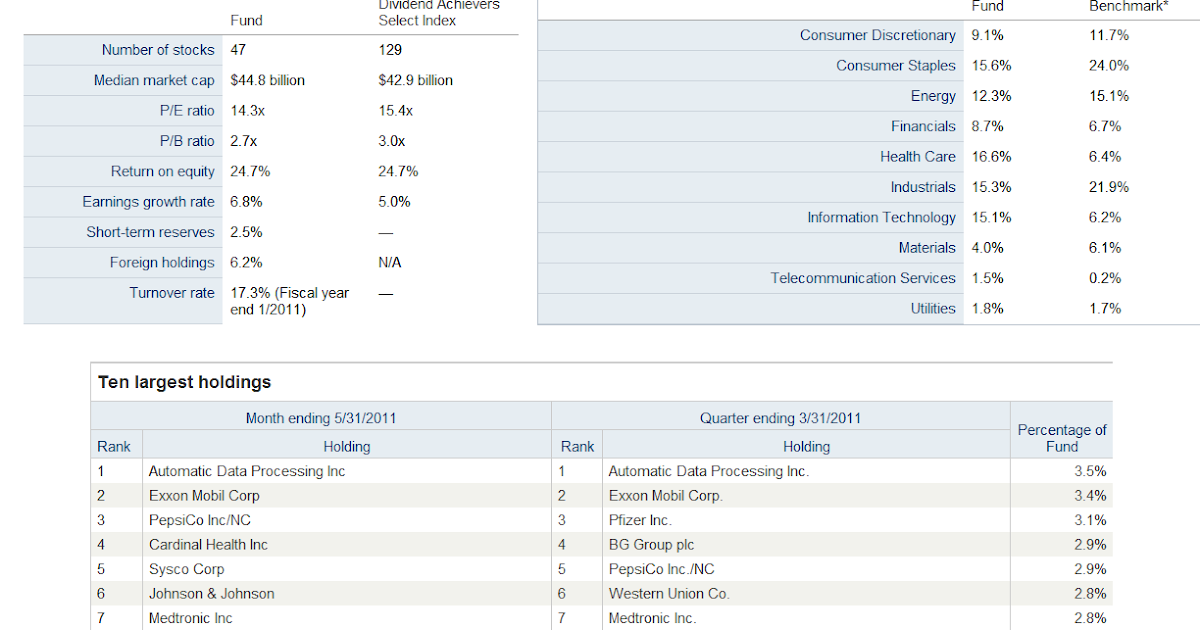Select the "2.7x" P/B value
The width and height of the screenshot is (1200, 630).
243,141
